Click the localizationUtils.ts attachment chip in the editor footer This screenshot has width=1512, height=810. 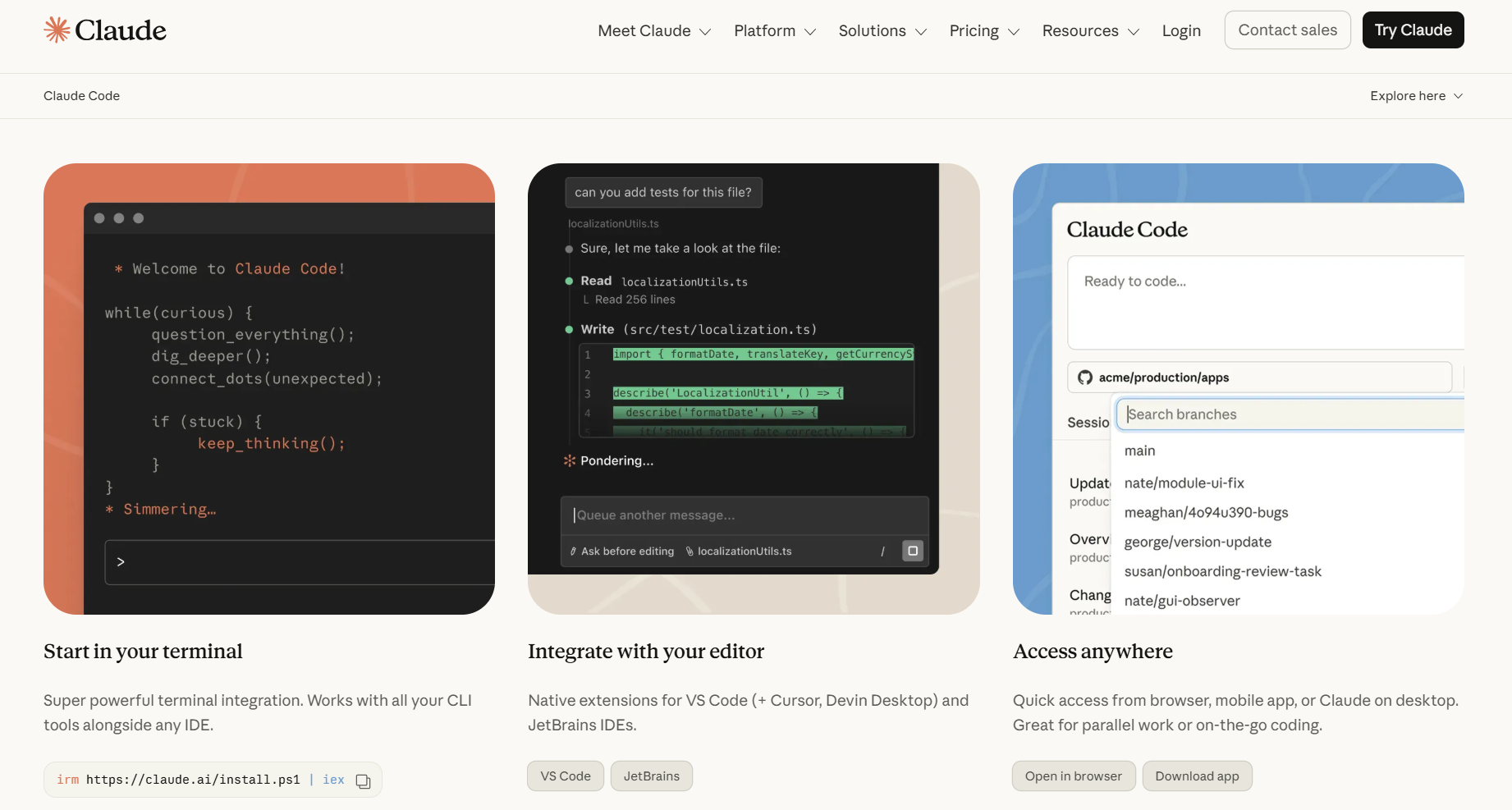point(739,551)
